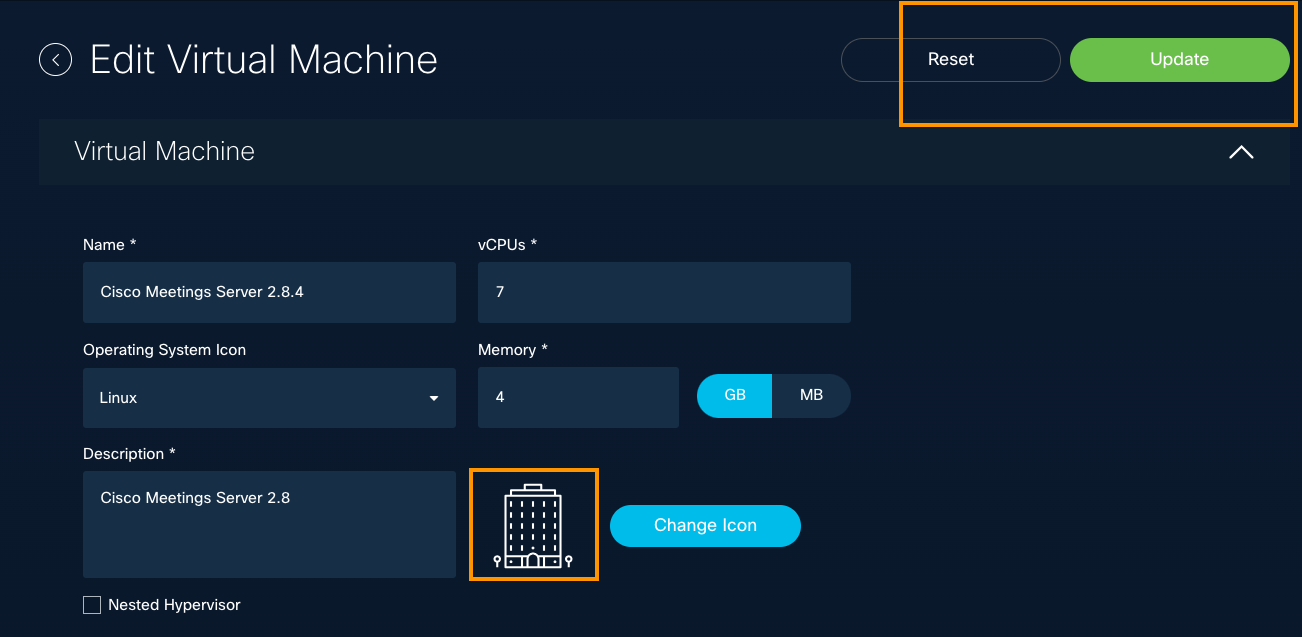This screenshot has width=1302, height=637.
Task: Open the Operating System Icon dropdown
Action: (269, 398)
